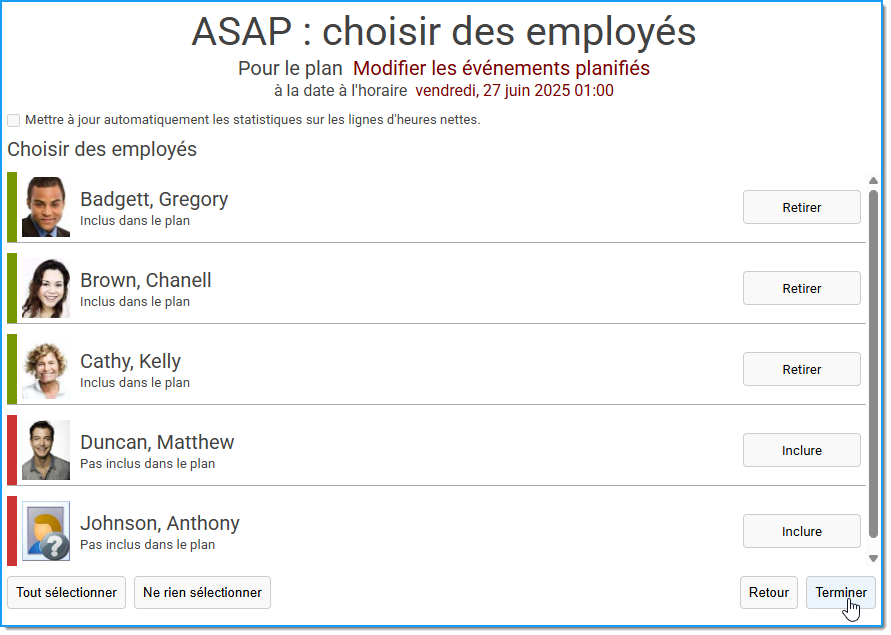Image resolution: width=891 pixels, height=635 pixels.
Task: Click the Tout sélectionner button
Action: pos(66,592)
